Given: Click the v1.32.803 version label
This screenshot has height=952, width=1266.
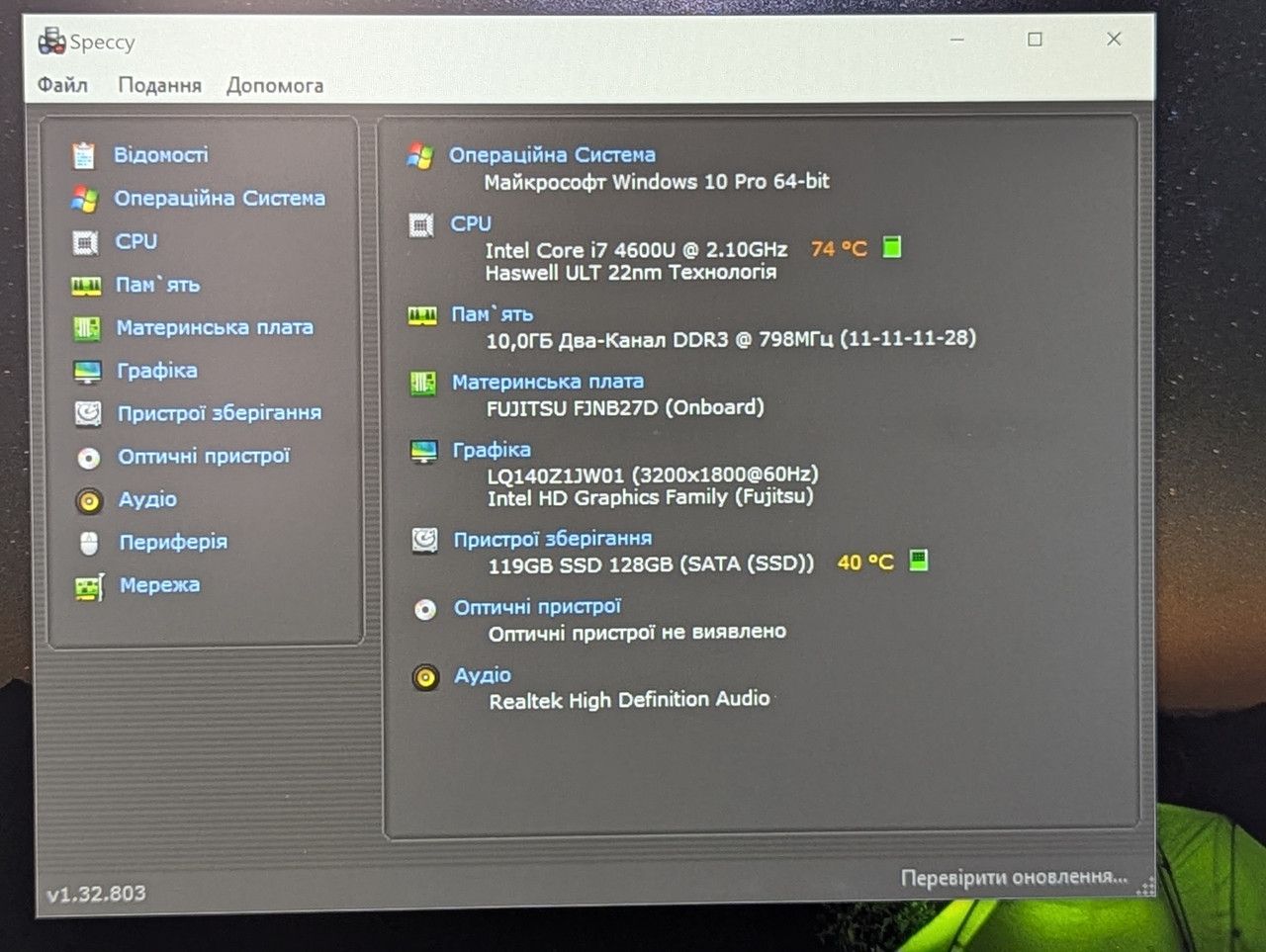Looking at the screenshot, I should pos(96,894).
